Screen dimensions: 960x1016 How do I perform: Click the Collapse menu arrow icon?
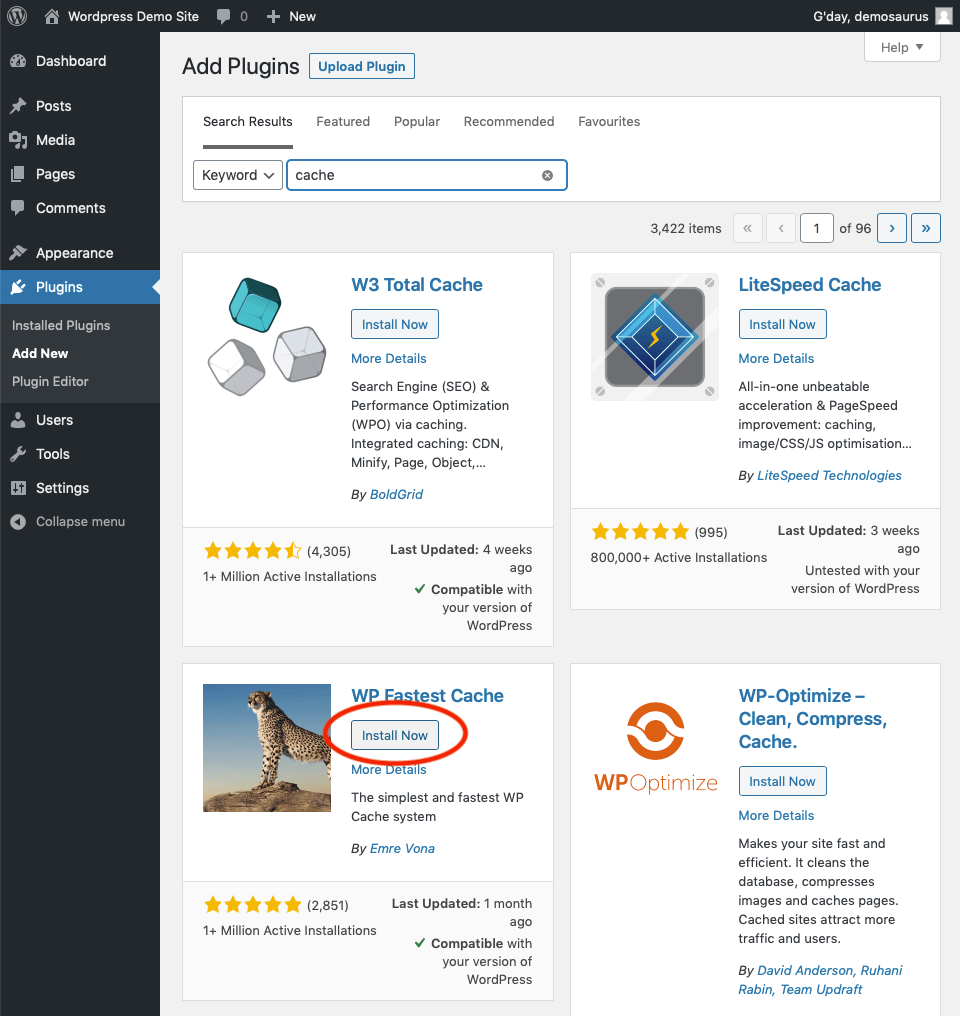point(18,522)
